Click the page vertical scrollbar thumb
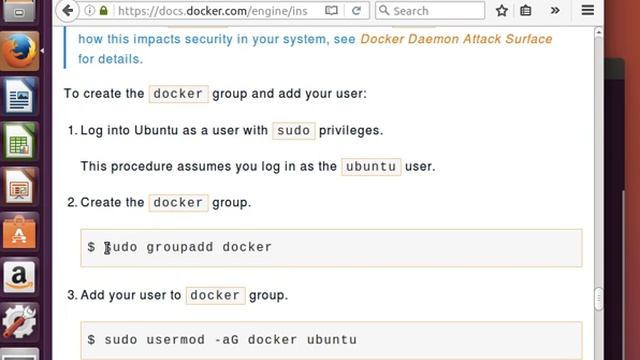Viewport: 640px width, 360px height. click(598, 299)
